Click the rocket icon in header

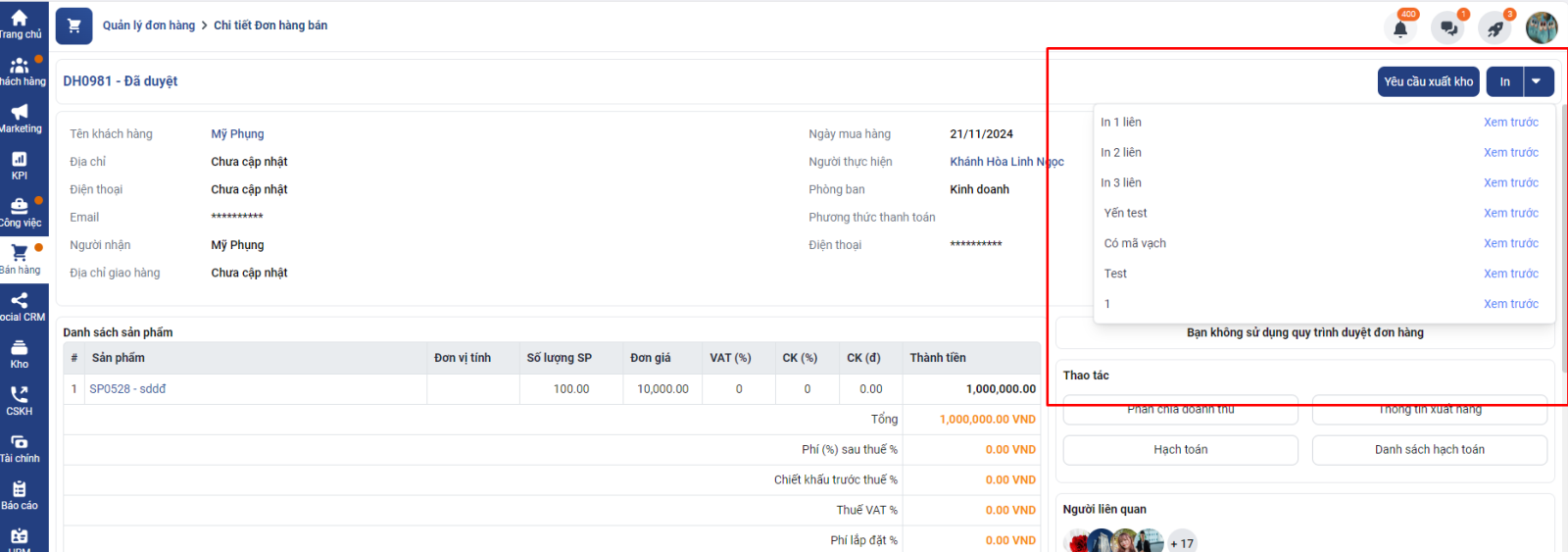(1494, 28)
